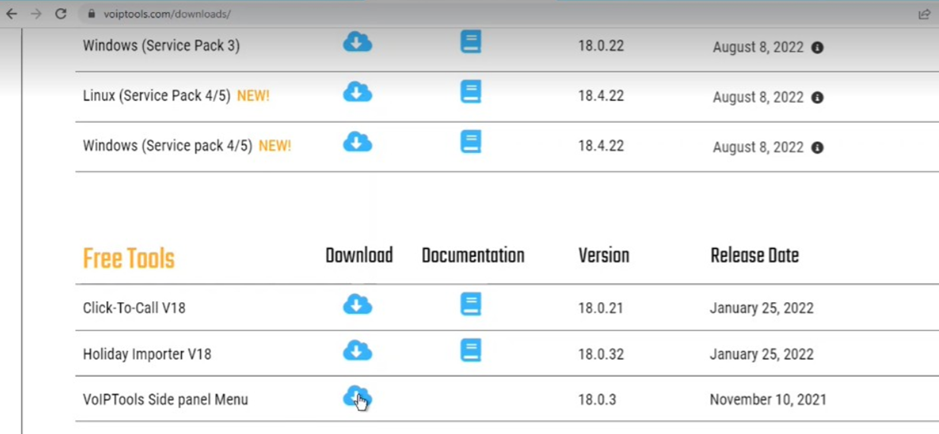The height and width of the screenshot is (434, 939).
Task: View site security lock info
Action: point(92,14)
